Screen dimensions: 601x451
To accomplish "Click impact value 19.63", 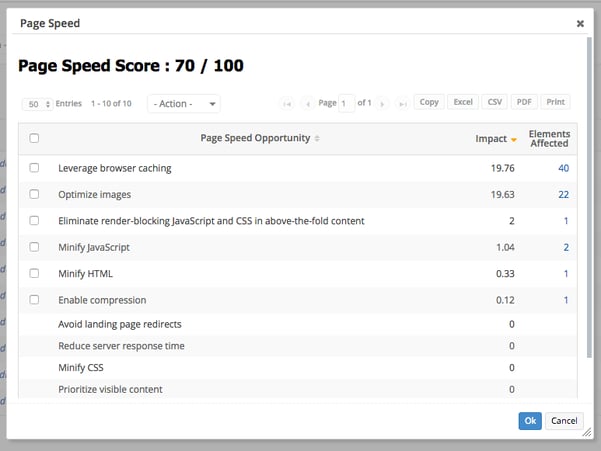I will coord(502,195).
